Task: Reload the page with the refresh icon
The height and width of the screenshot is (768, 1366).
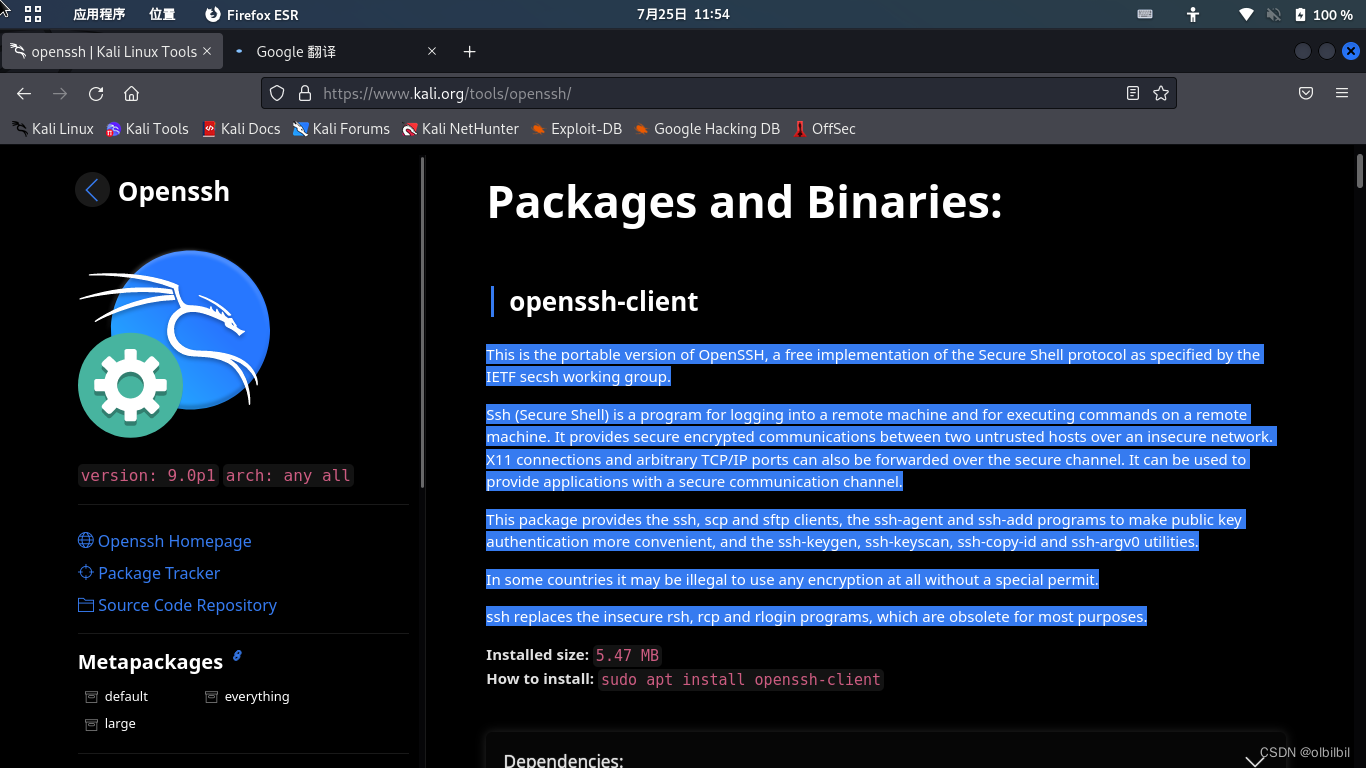Action: point(96,93)
